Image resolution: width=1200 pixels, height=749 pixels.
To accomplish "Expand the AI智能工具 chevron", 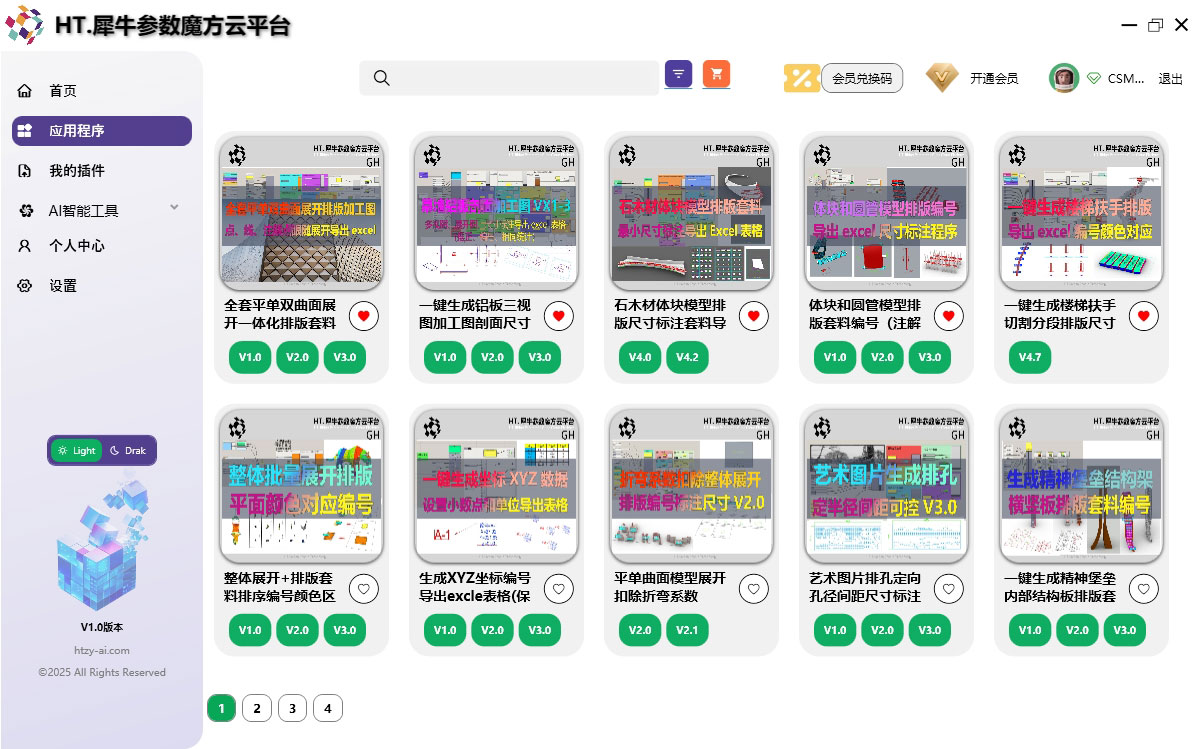I will coord(174,208).
